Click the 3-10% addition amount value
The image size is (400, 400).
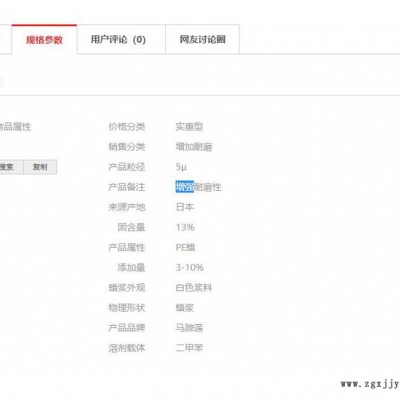coord(190,267)
